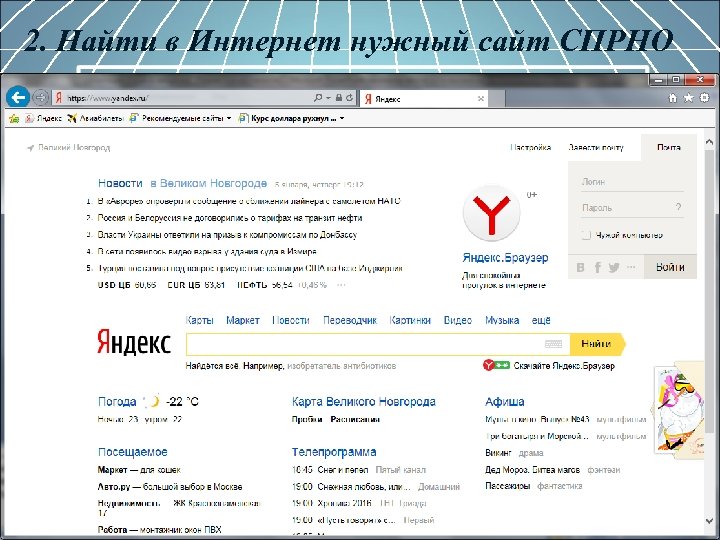Screen dimensions: 720x540
Task: Show more social login options ellipsis
Action: pos(631,267)
